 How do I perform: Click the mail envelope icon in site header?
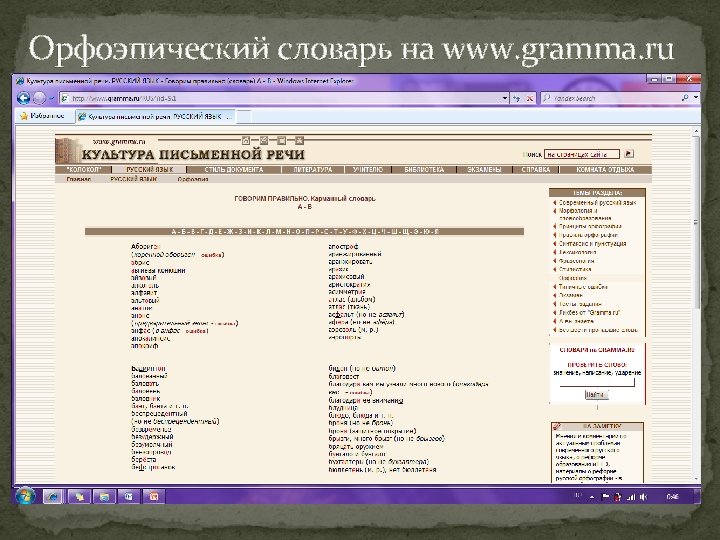[264, 140]
